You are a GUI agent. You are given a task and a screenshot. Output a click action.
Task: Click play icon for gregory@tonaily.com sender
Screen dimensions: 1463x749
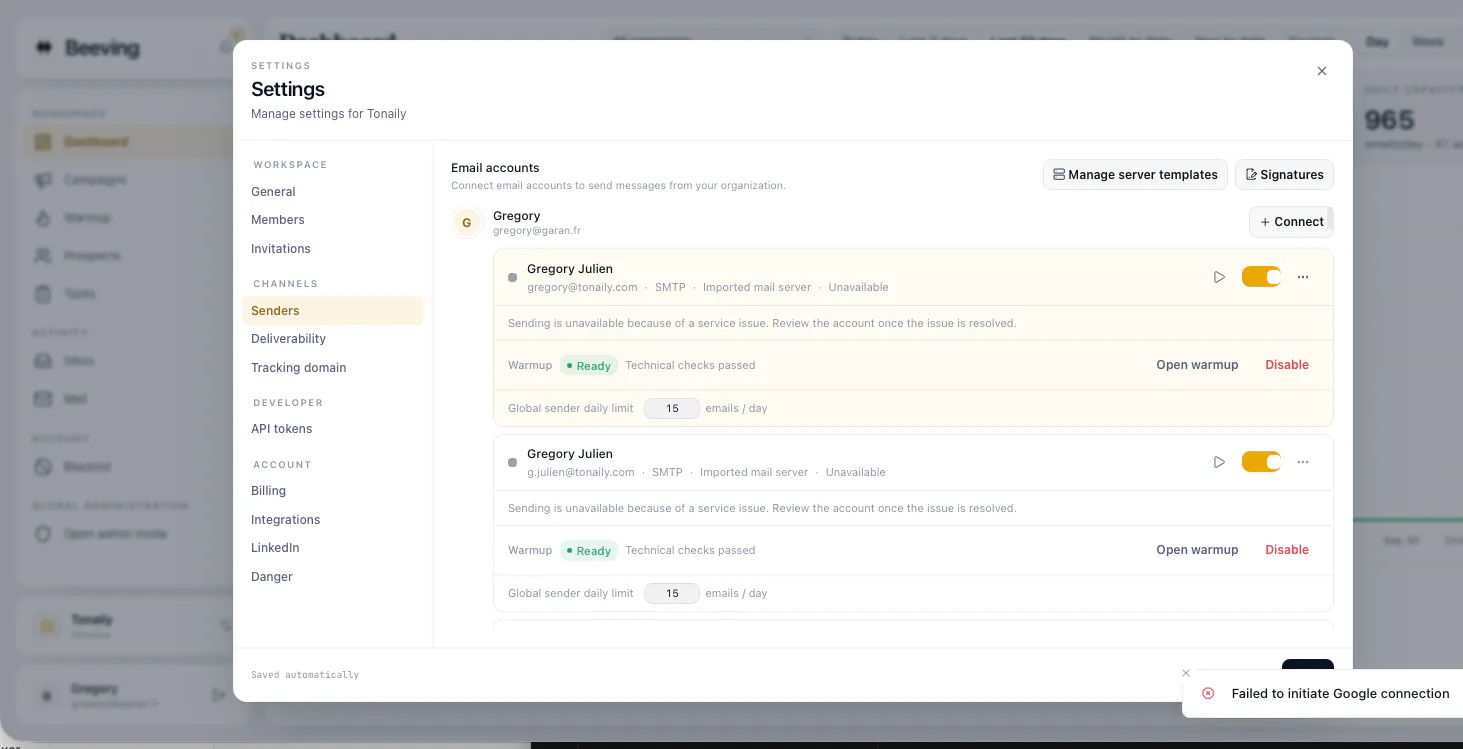[1219, 277]
